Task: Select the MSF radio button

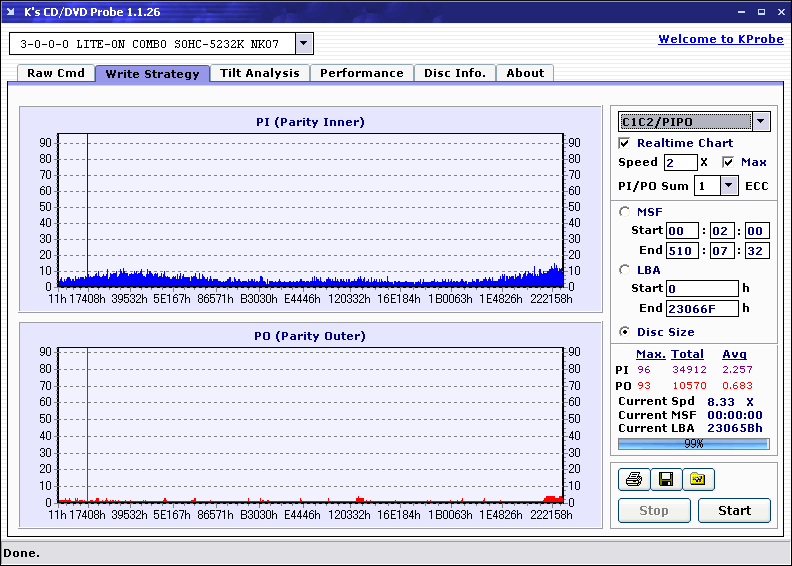Action: 625,211
